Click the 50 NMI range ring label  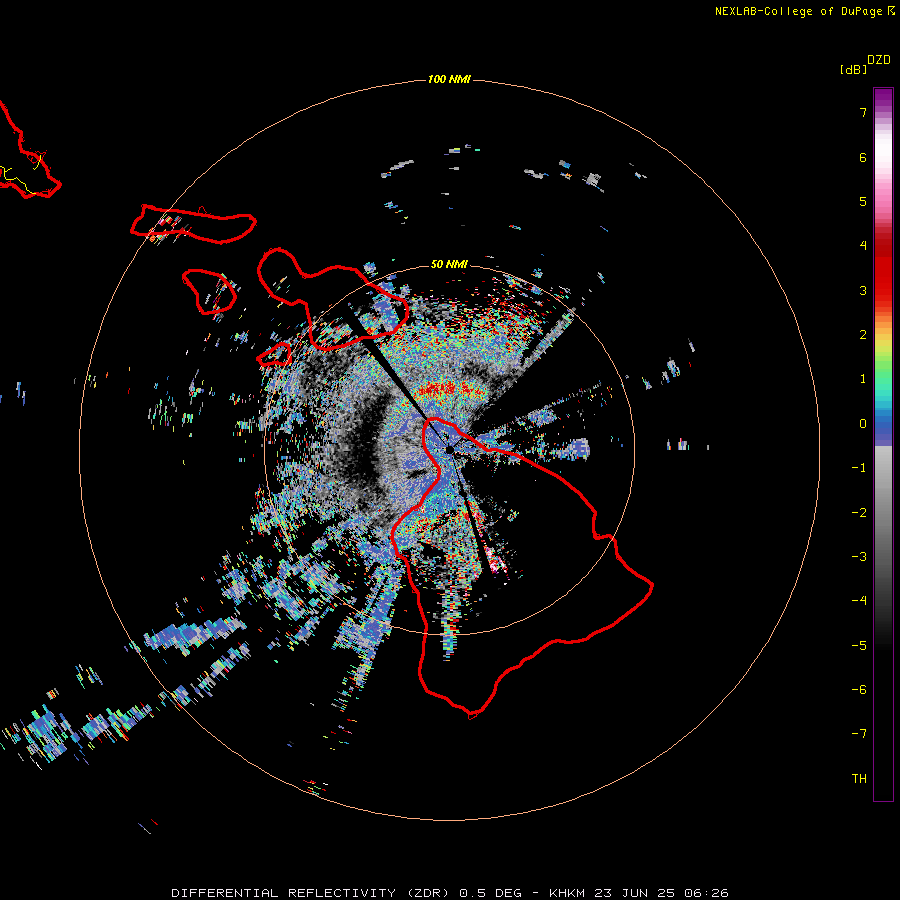tap(449, 264)
